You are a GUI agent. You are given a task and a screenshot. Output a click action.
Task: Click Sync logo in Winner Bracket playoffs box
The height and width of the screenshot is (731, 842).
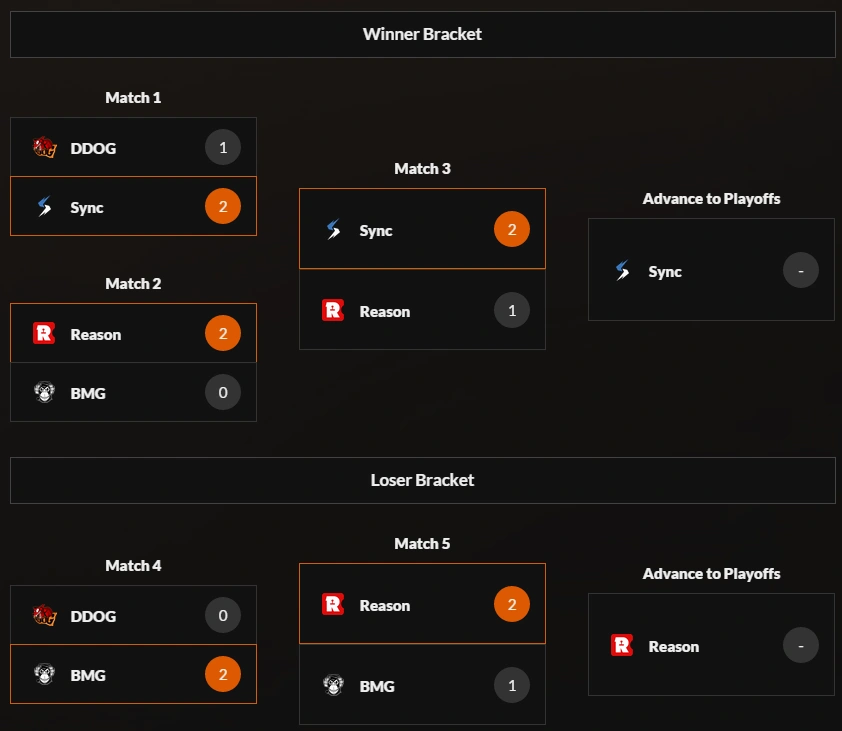(622, 271)
